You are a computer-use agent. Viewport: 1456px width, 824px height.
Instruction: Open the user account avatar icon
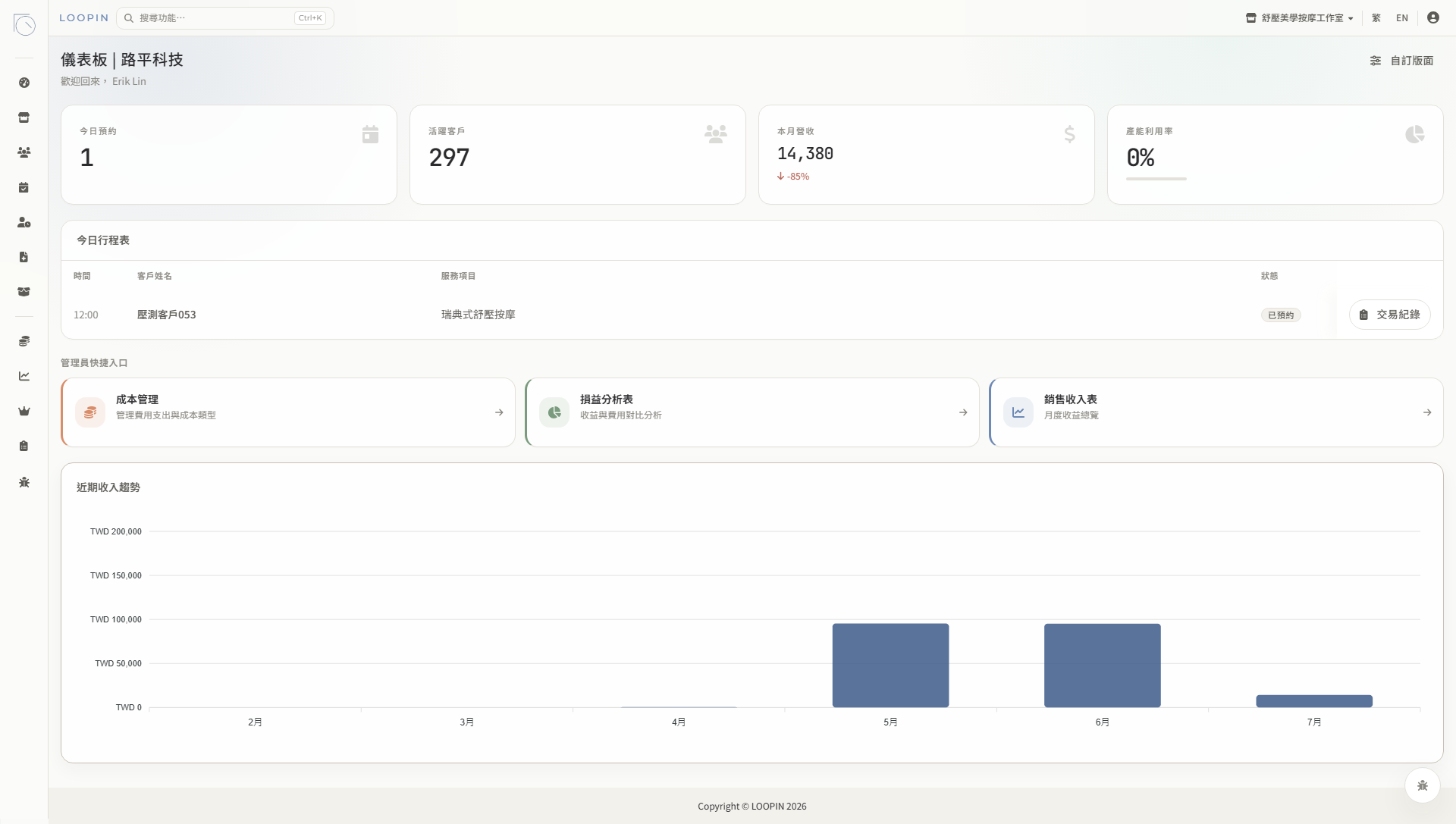click(1433, 17)
